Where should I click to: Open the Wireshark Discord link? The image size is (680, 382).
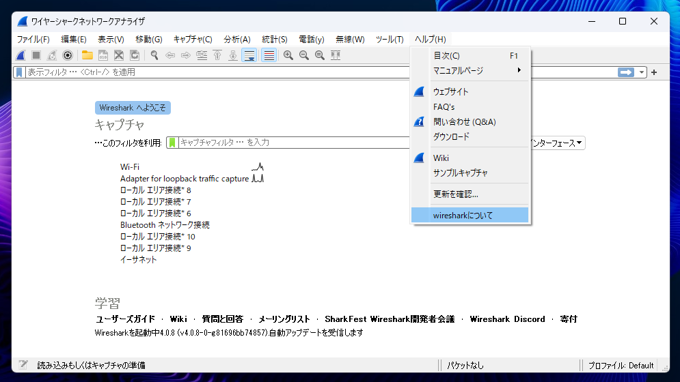507,319
